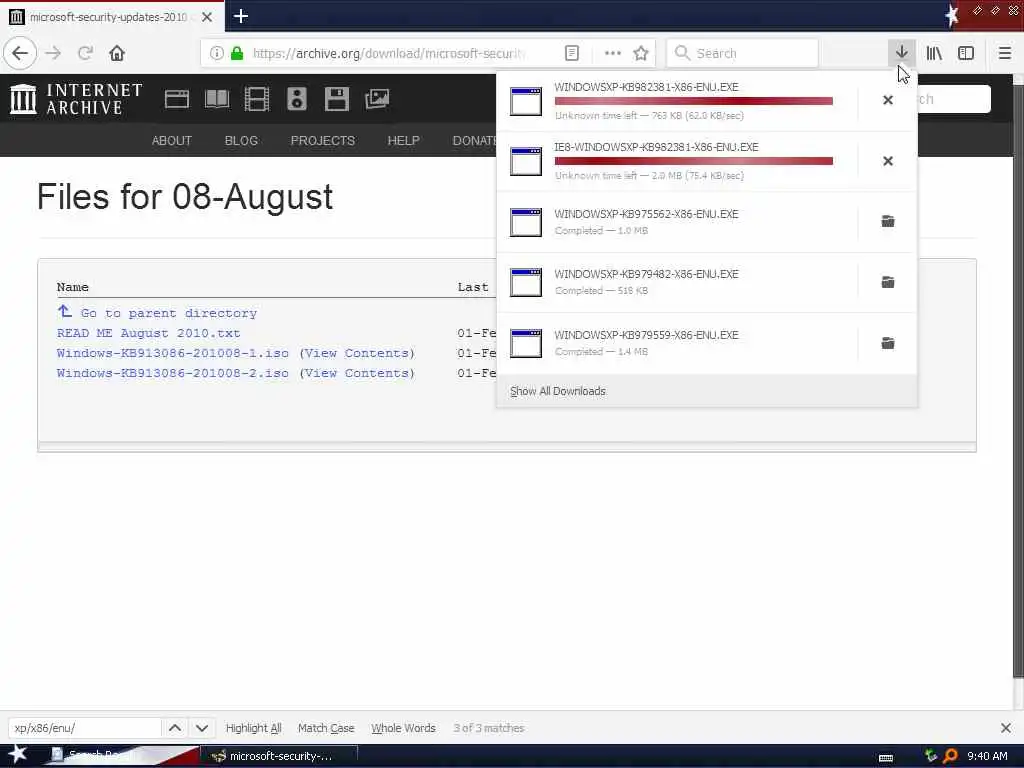Open the Video film strip icon
The height and width of the screenshot is (768, 1024).
tap(257, 99)
